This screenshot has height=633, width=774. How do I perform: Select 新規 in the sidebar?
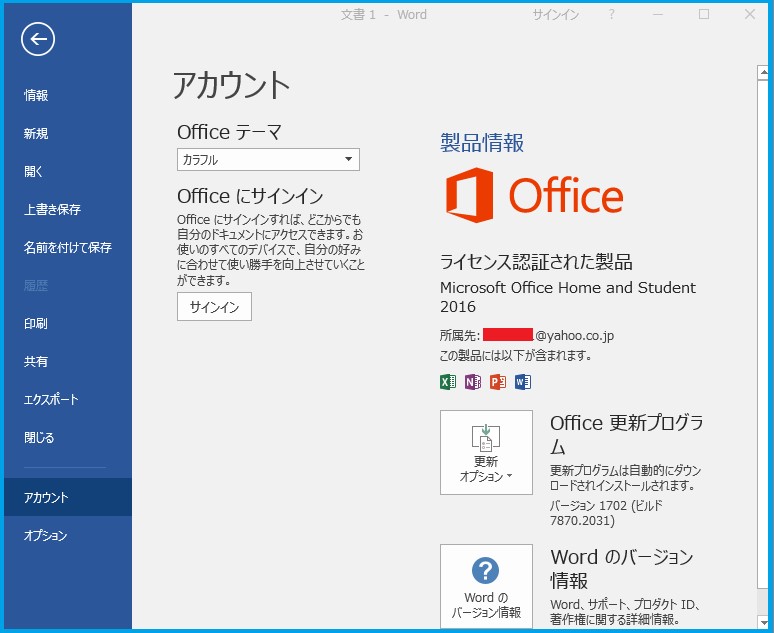(68, 133)
